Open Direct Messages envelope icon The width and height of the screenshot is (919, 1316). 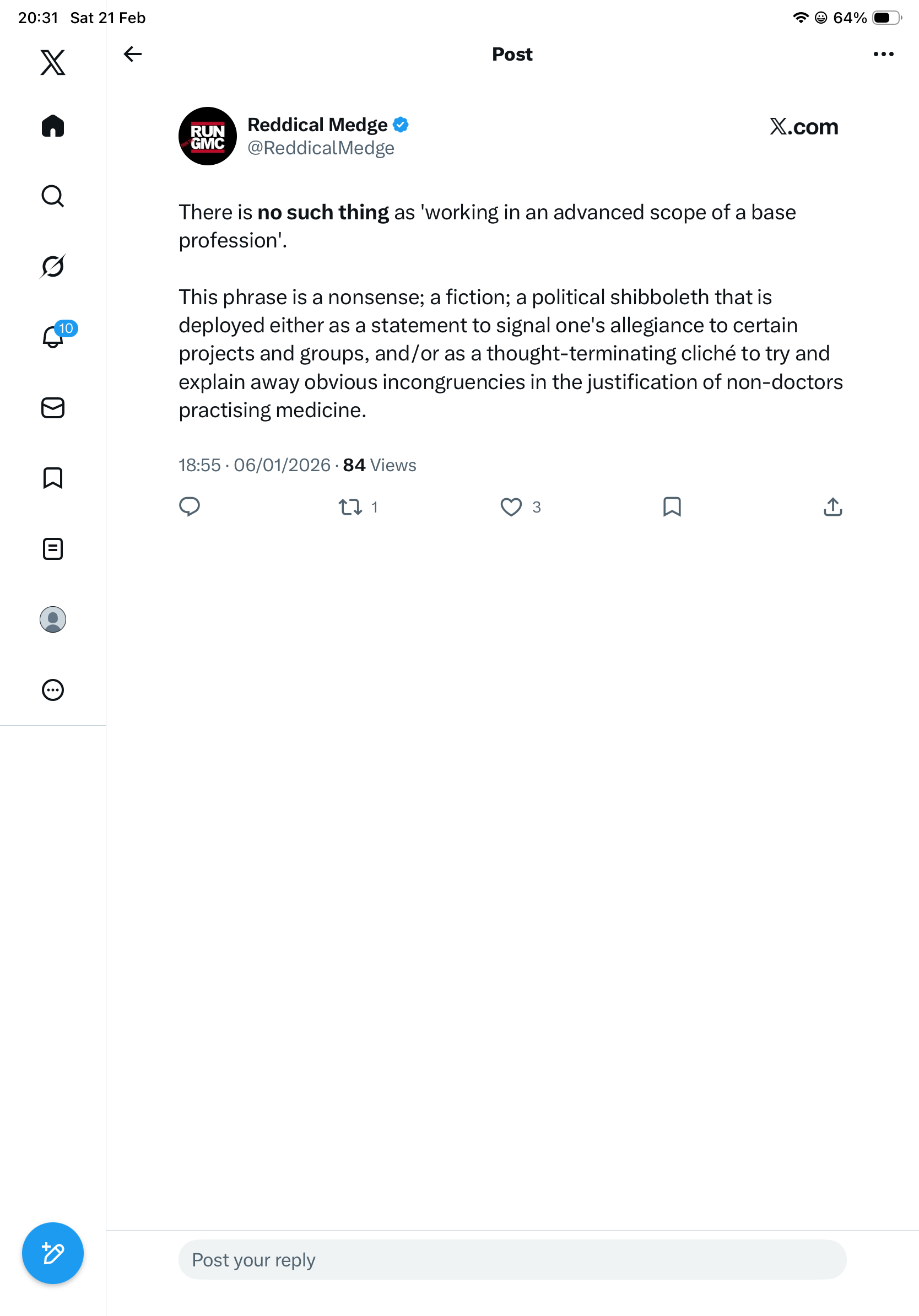[53, 408]
